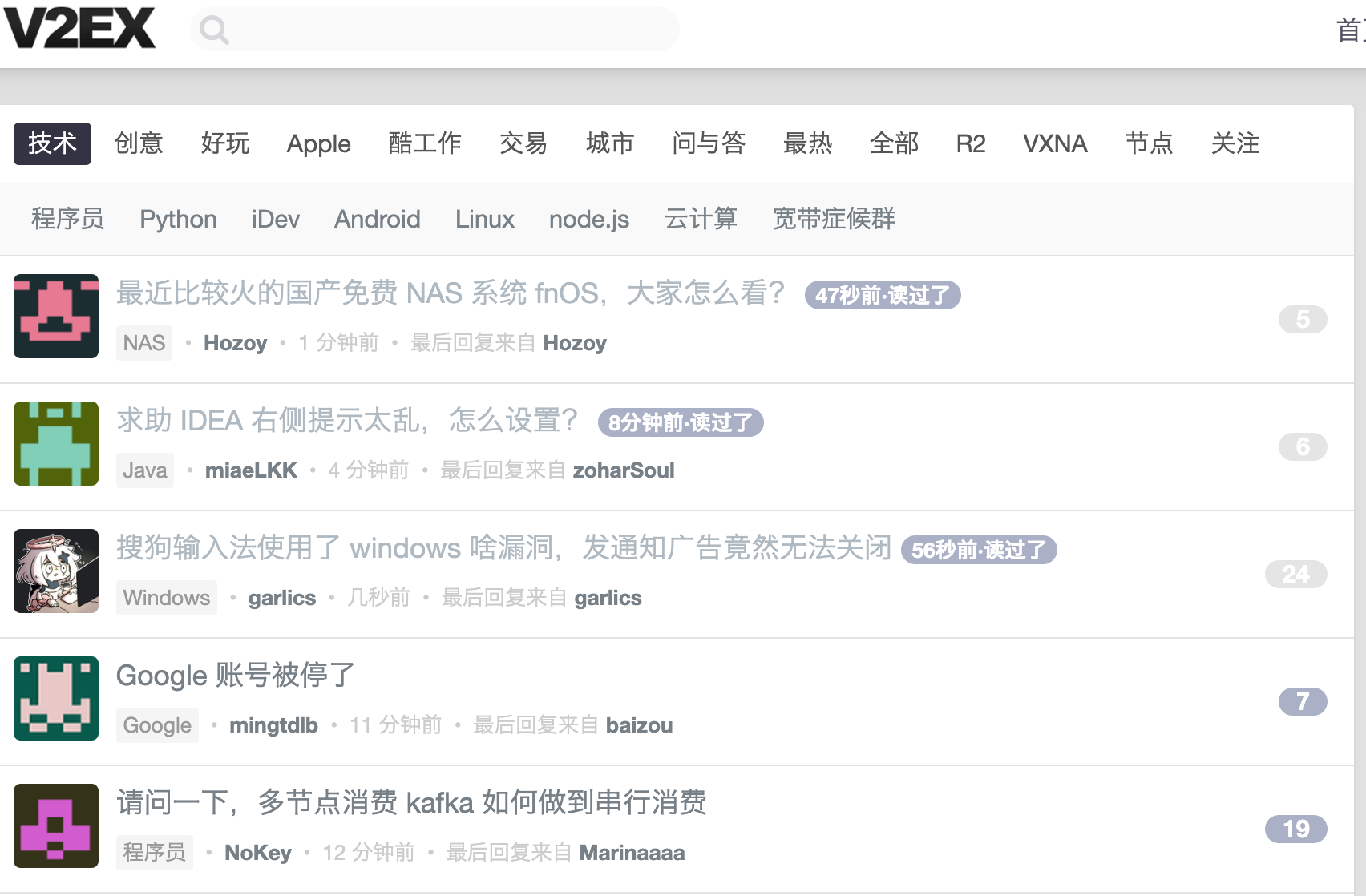Go to the Linux node
Viewport: 1366px width, 896px height.
tap(485, 219)
